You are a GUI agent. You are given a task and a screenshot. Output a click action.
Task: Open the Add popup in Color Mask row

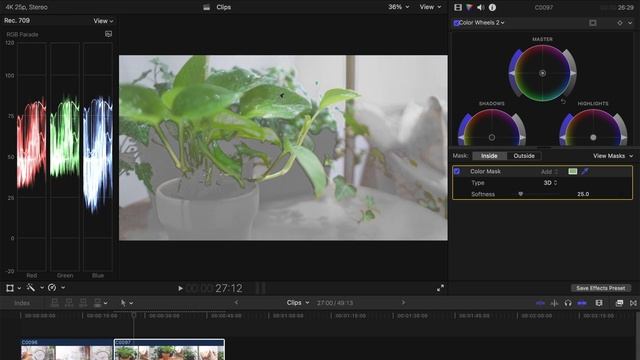point(549,172)
